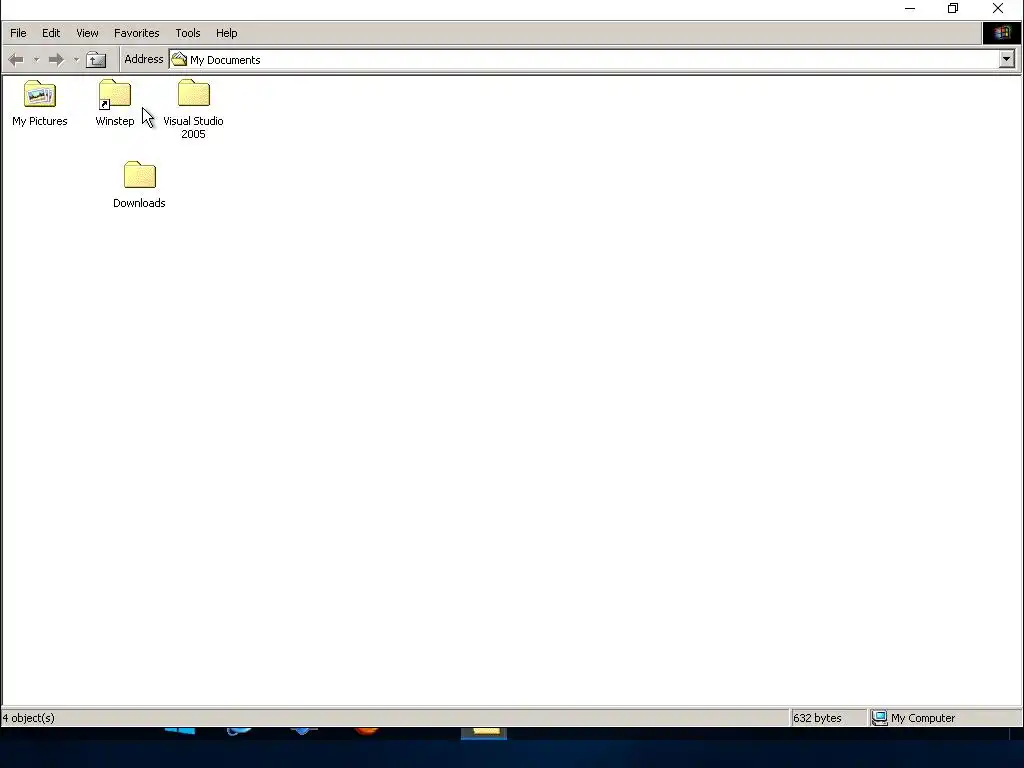Restore down the My Documents window
This screenshot has height=768, width=1024.
coord(953,8)
